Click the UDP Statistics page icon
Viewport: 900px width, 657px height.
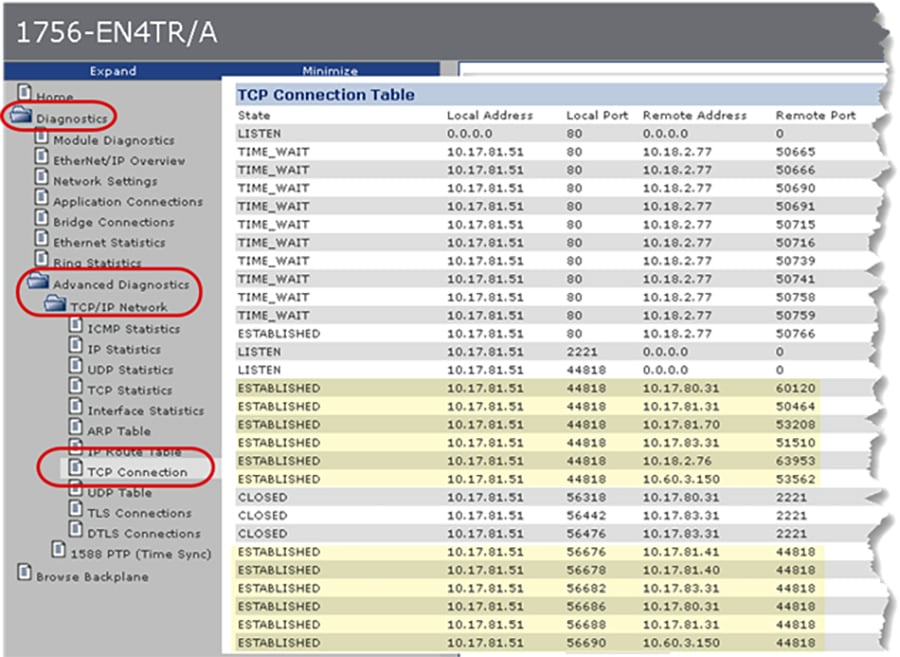click(76, 366)
